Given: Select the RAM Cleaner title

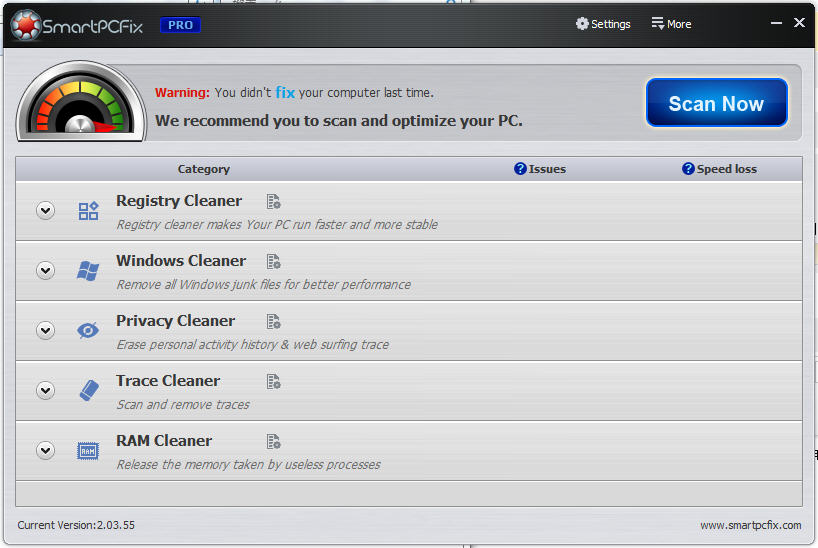Looking at the screenshot, I should coord(164,440).
